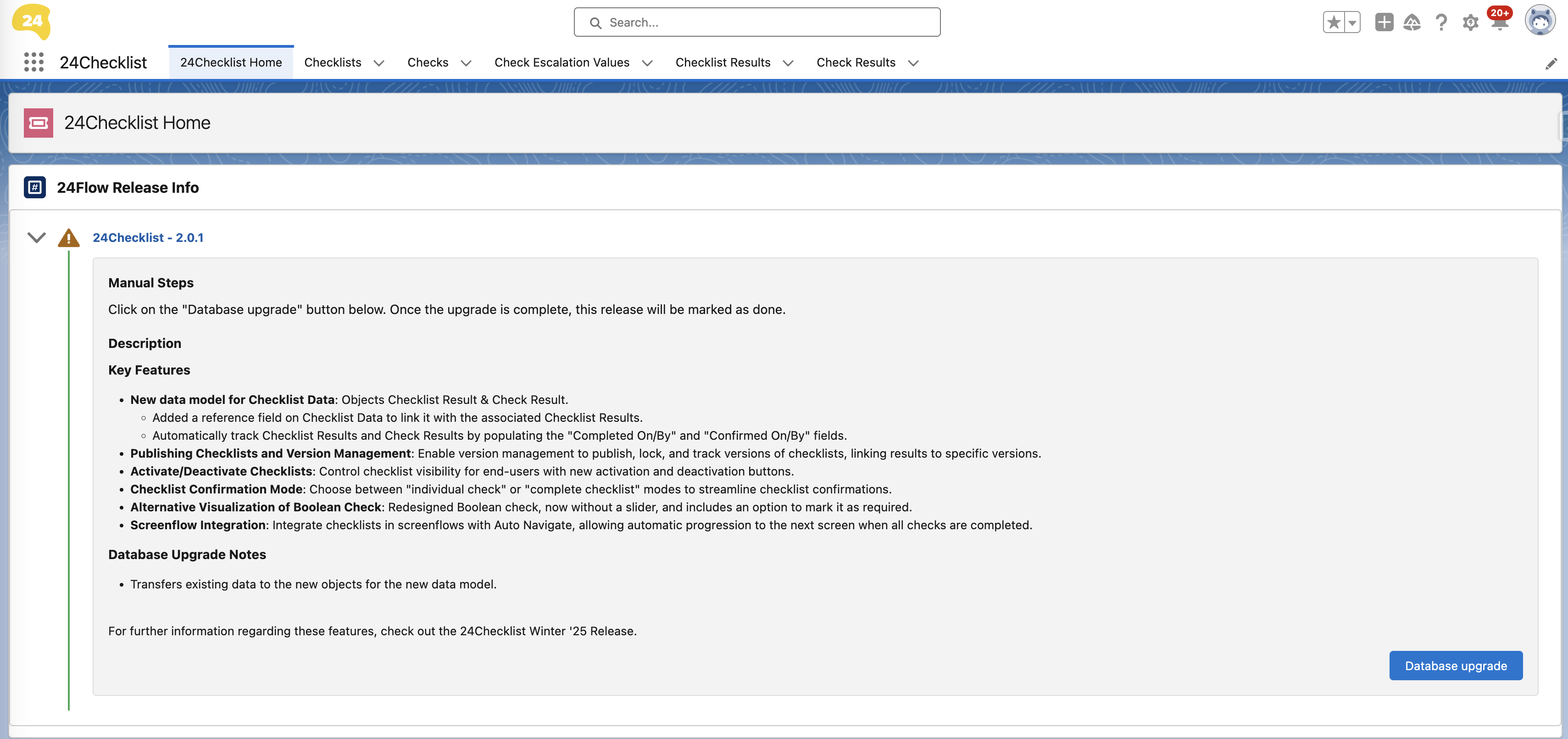This screenshot has width=1568, height=739.
Task: Expand the Checks tab dropdown
Action: (466, 63)
